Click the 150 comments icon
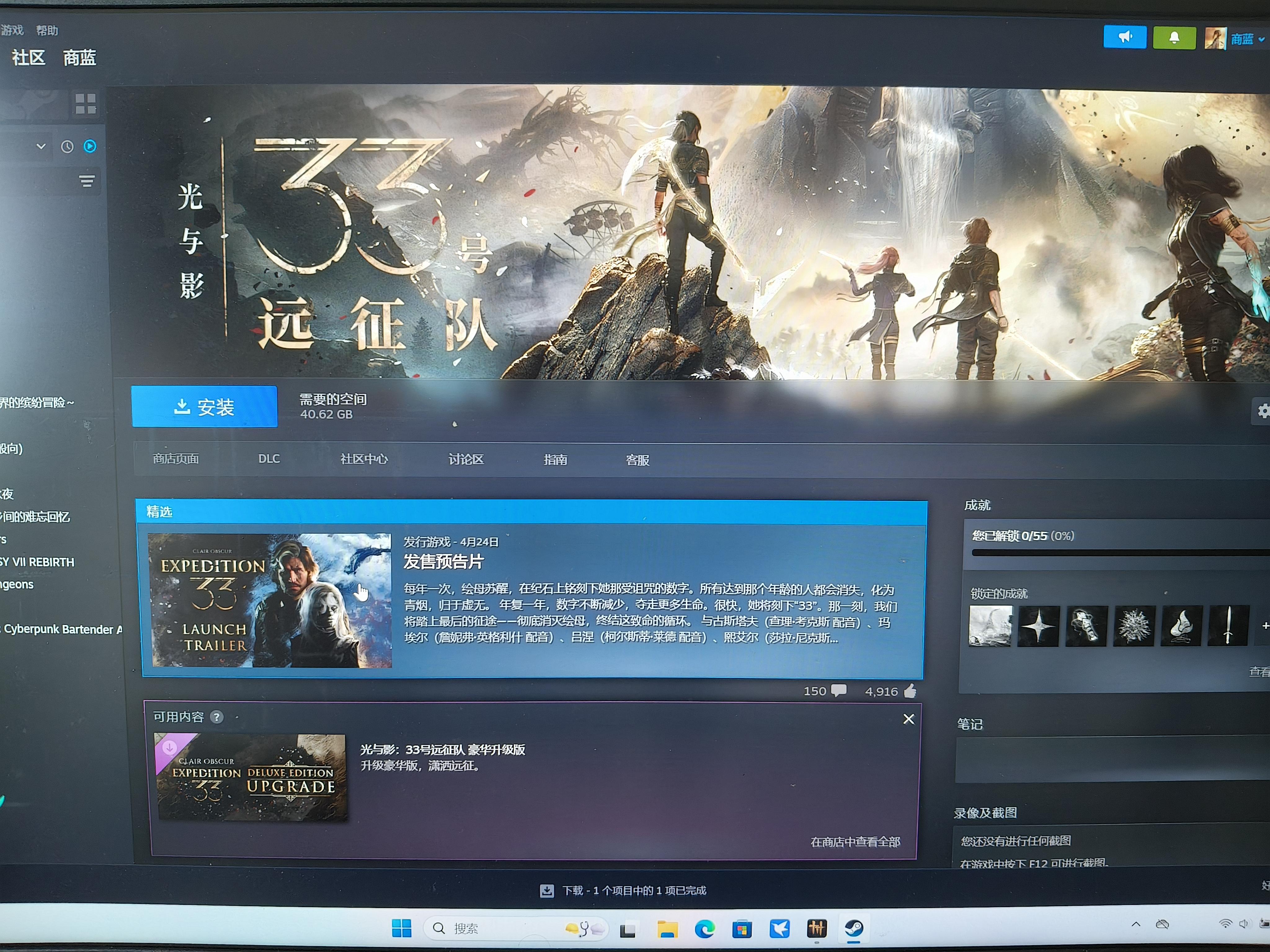This screenshot has height=952, width=1270. (839, 691)
